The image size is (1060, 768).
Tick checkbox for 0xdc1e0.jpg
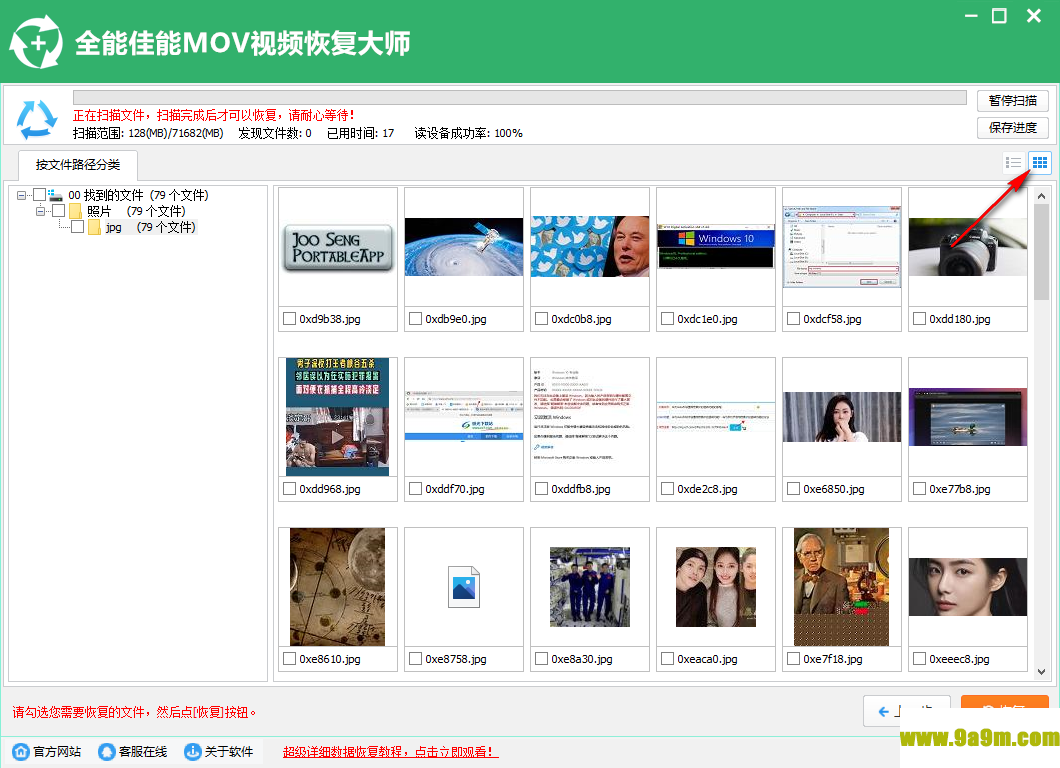667,318
